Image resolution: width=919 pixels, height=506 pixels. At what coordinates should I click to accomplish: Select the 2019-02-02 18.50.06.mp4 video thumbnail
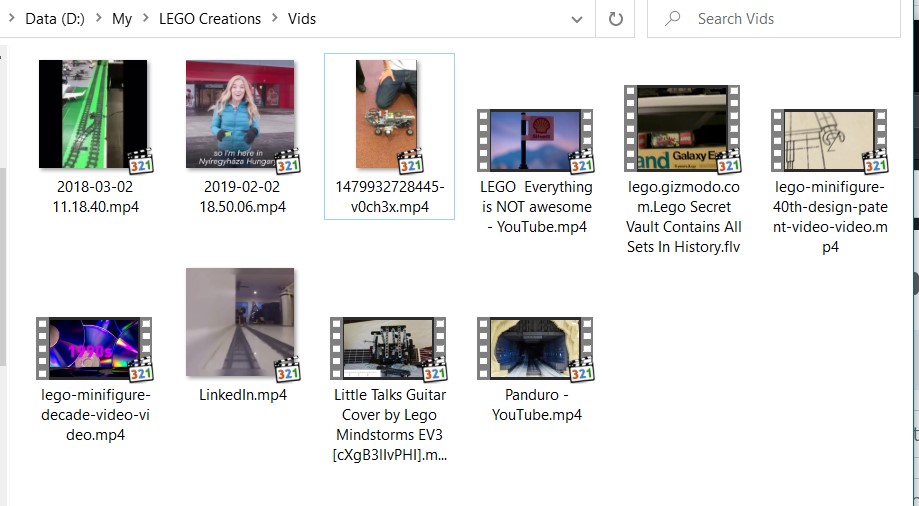point(240,114)
